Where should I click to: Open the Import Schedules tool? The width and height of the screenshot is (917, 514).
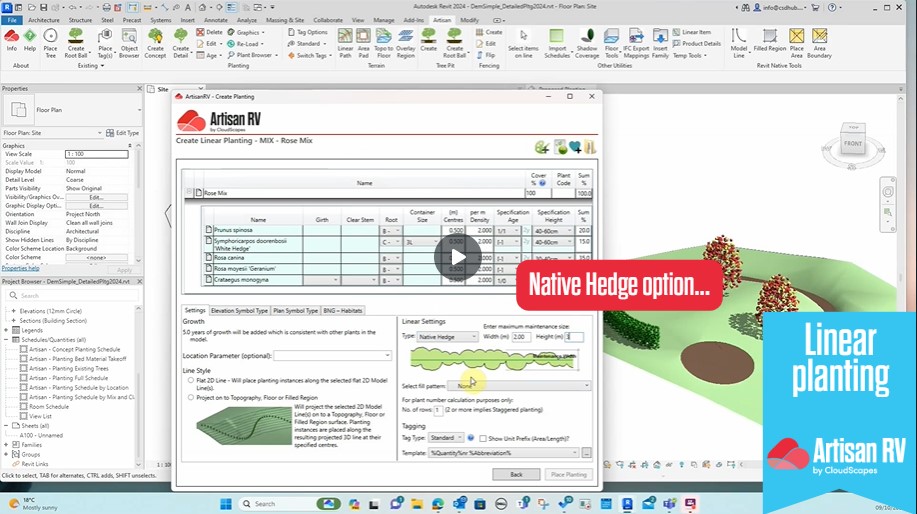pyautogui.click(x=557, y=40)
